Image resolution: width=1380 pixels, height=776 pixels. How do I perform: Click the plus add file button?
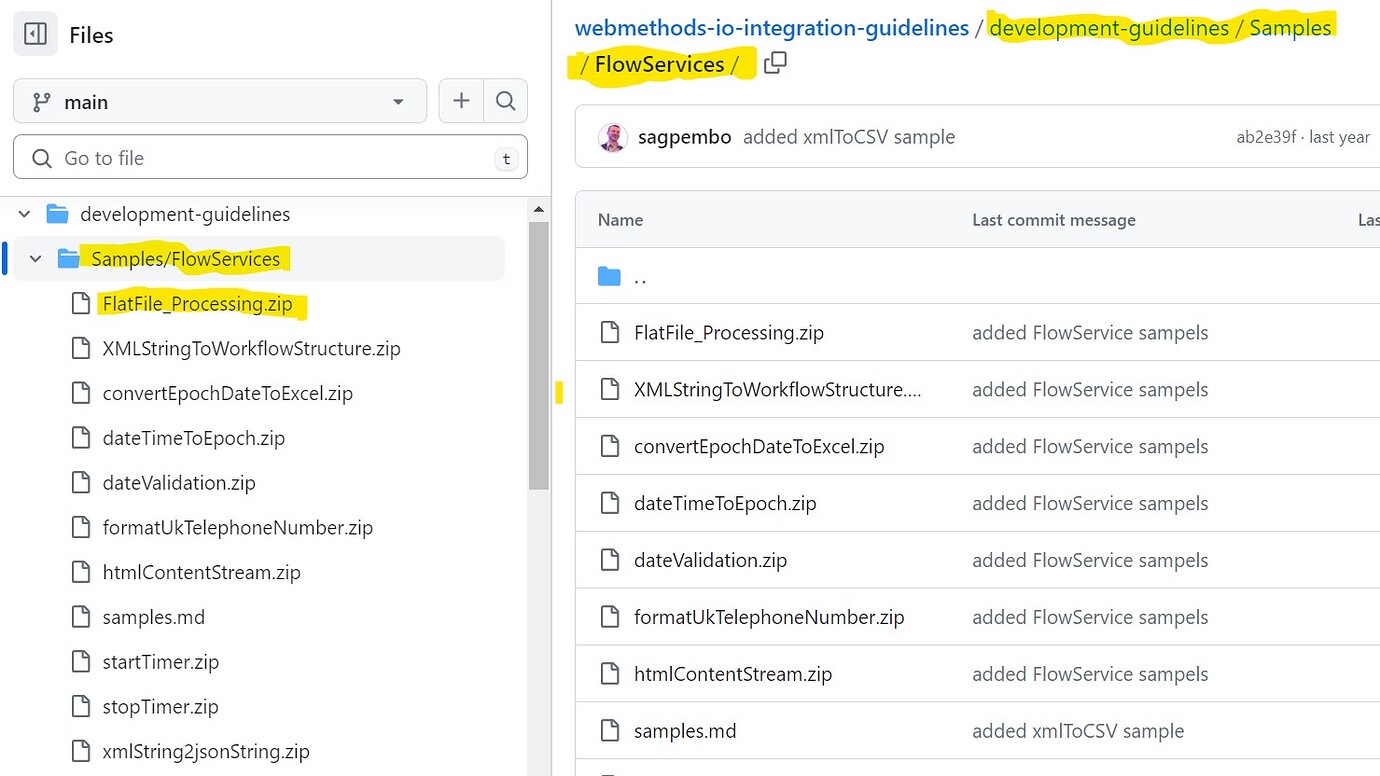(x=461, y=101)
